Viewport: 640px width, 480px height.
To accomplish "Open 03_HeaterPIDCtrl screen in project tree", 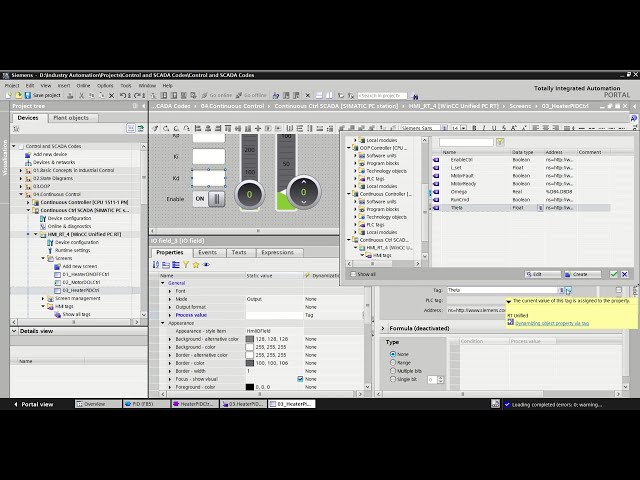I will 80,291.
